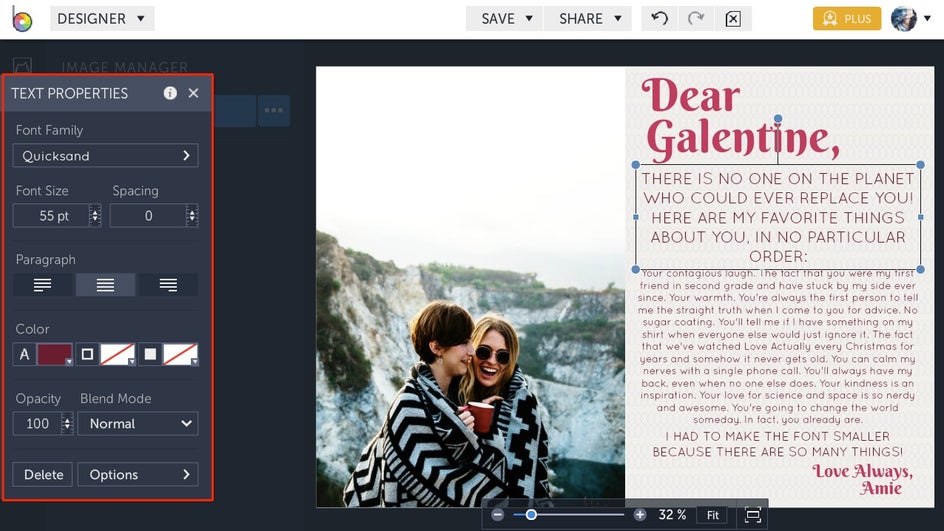Open the Quicksand font family selector
Image resolution: width=944 pixels, height=531 pixels.
click(105, 156)
